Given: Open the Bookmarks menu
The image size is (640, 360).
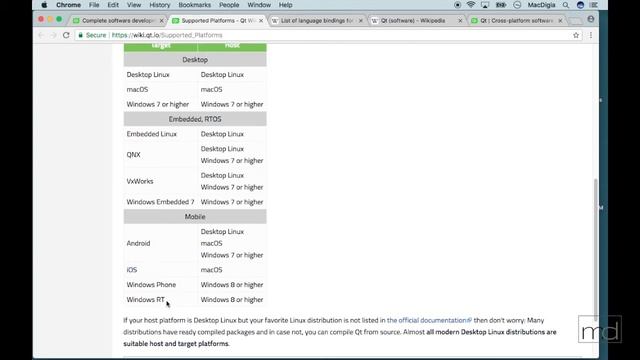Looking at the screenshot, I should [x=194, y=5].
